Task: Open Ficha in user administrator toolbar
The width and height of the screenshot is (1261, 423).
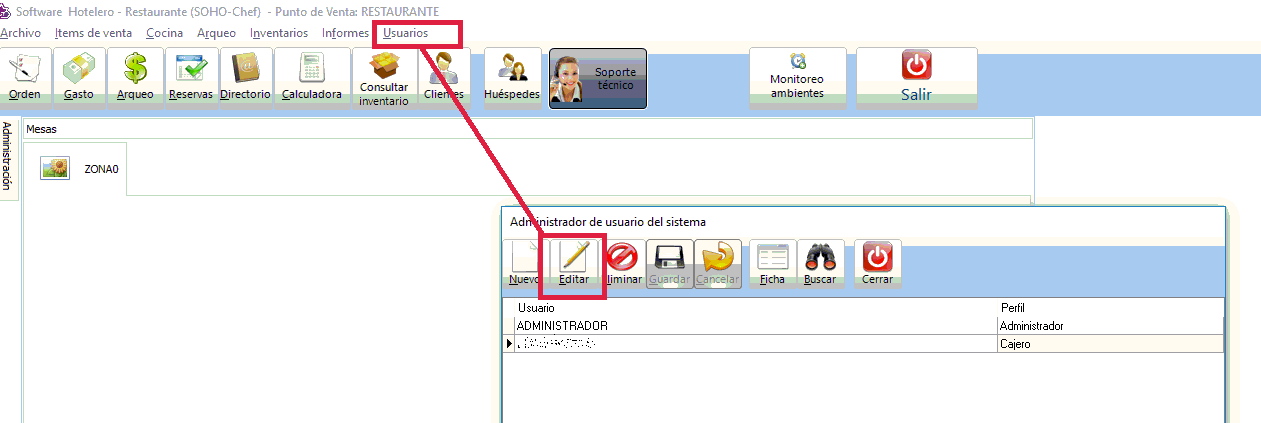Action: [772, 264]
